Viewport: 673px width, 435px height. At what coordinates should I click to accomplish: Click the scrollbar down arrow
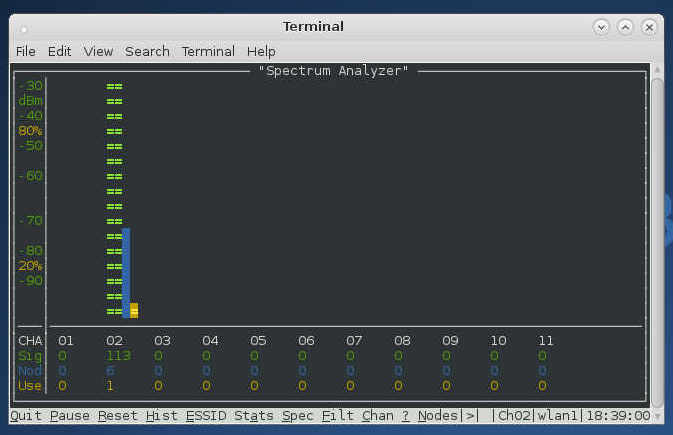(657, 417)
